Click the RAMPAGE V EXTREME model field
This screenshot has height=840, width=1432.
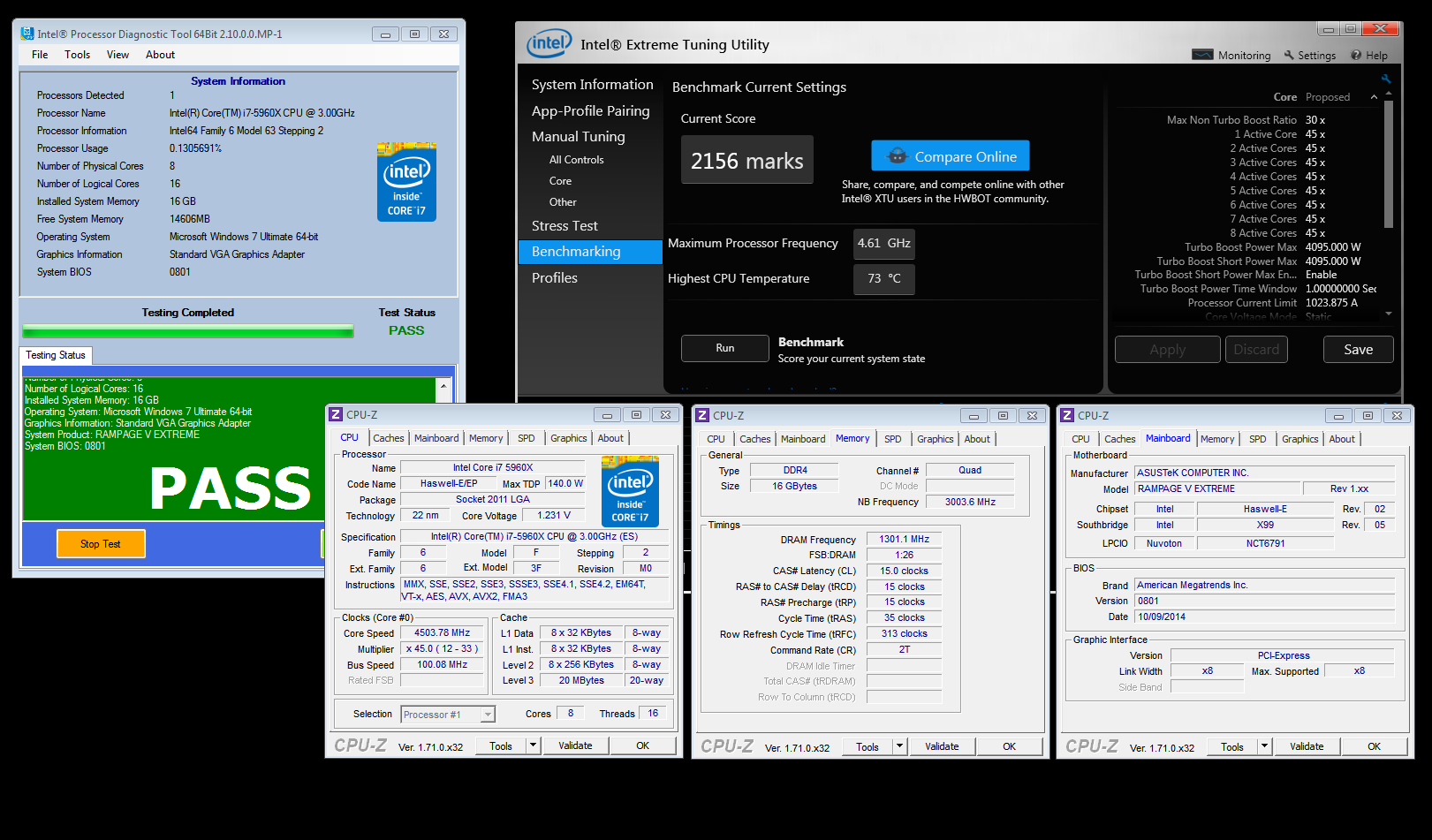(1217, 488)
